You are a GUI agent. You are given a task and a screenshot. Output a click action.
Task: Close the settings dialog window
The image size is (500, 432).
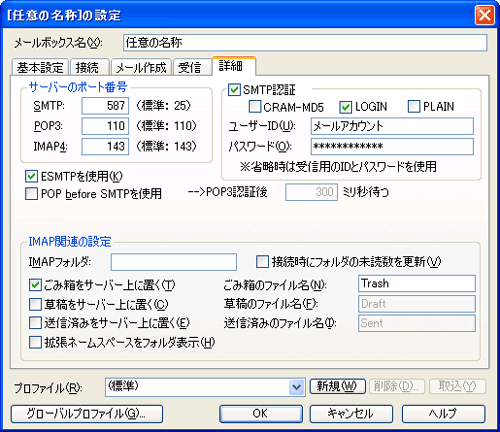484,15
